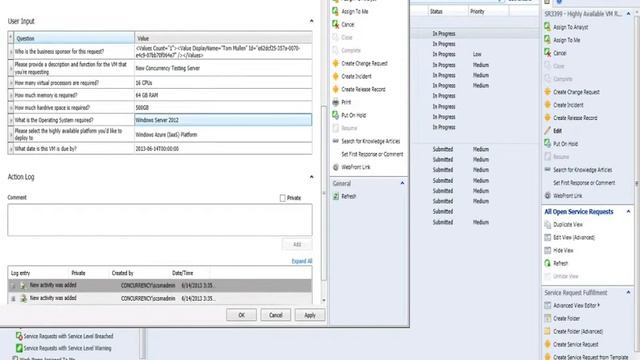640x360 pixels.
Task: Select the 2013-06-14T00:00:00 due date value
Action: point(223,149)
